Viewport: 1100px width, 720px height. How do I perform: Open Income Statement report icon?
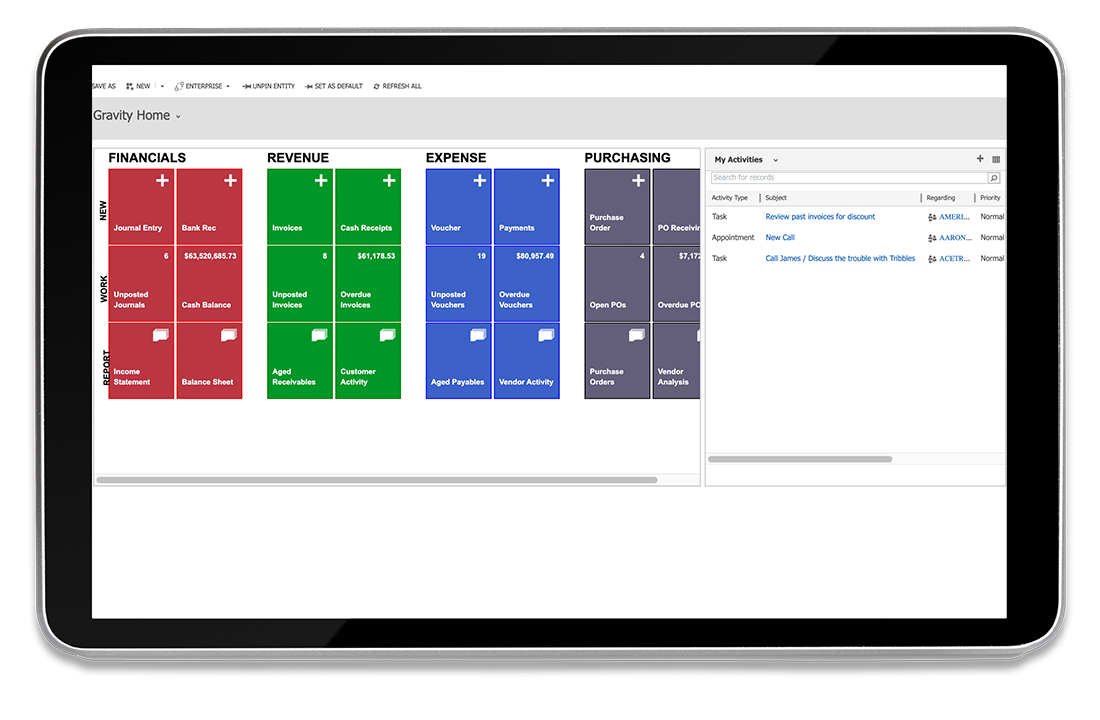coord(161,335)
